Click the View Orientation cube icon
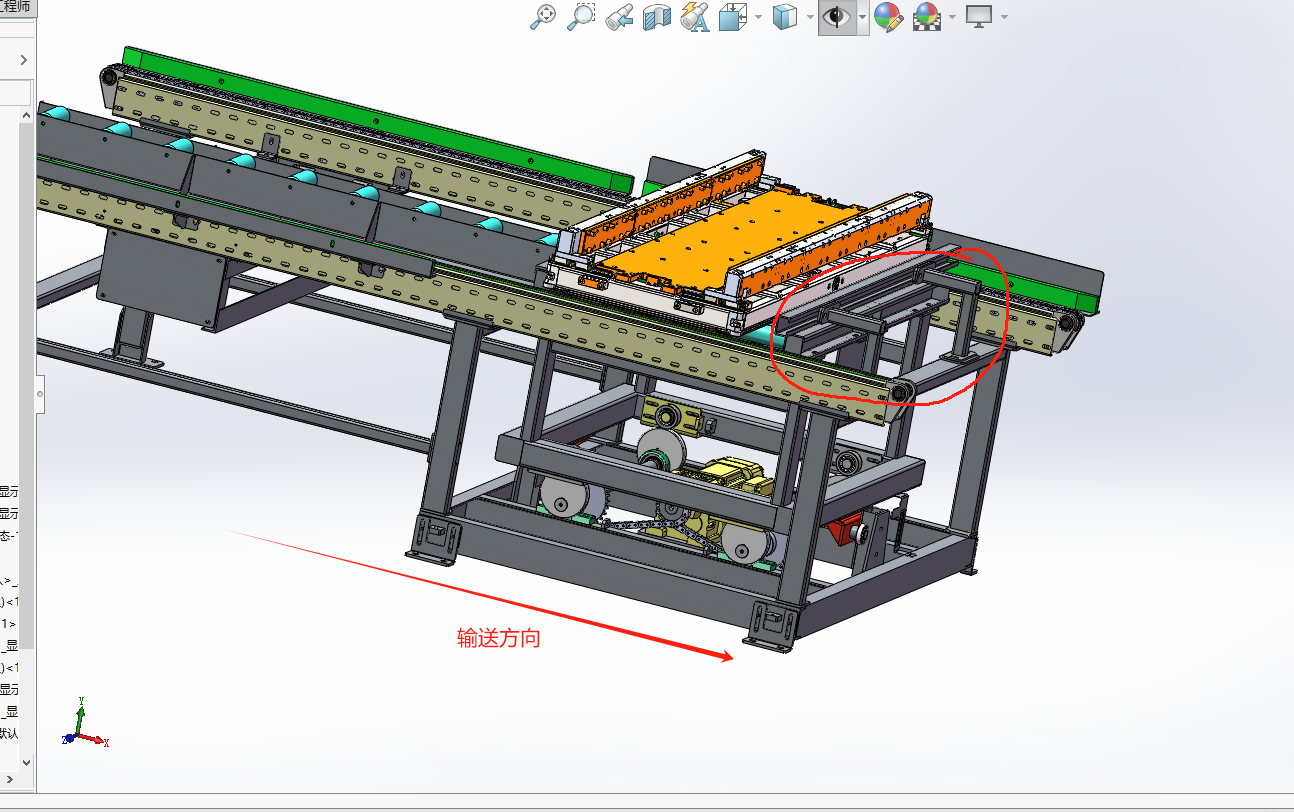Image resolution: width=1294 pixels, height=812 pixels. click(x=735, y=16)
